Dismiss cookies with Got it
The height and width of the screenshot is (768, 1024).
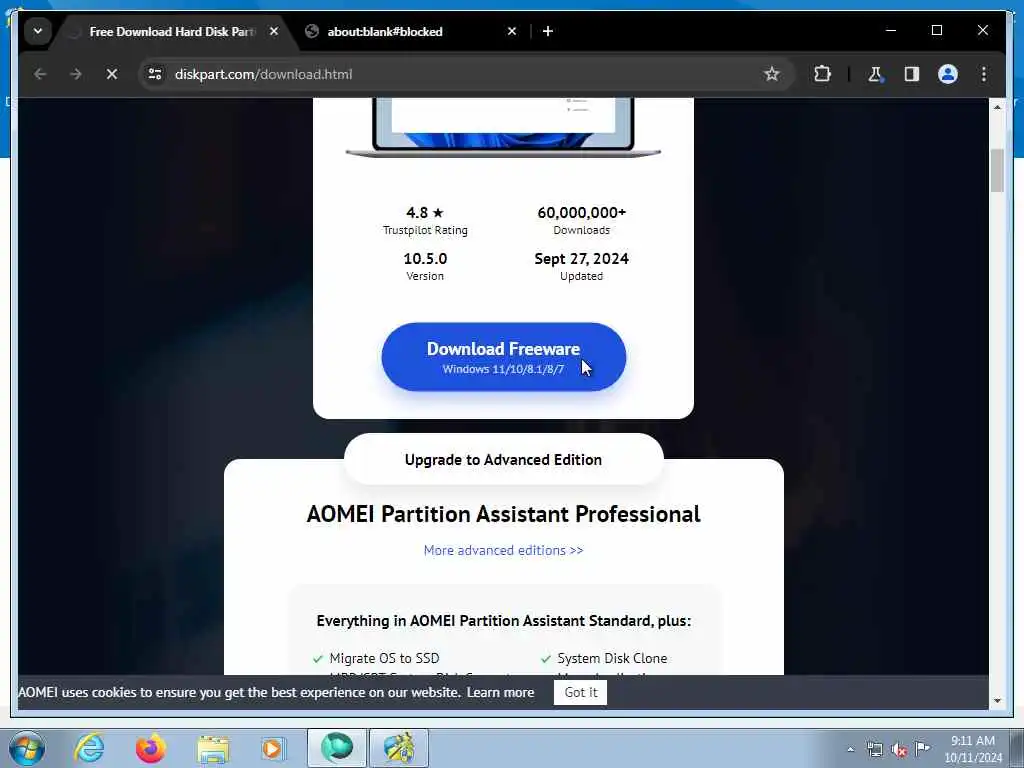[x=581, y=692]
